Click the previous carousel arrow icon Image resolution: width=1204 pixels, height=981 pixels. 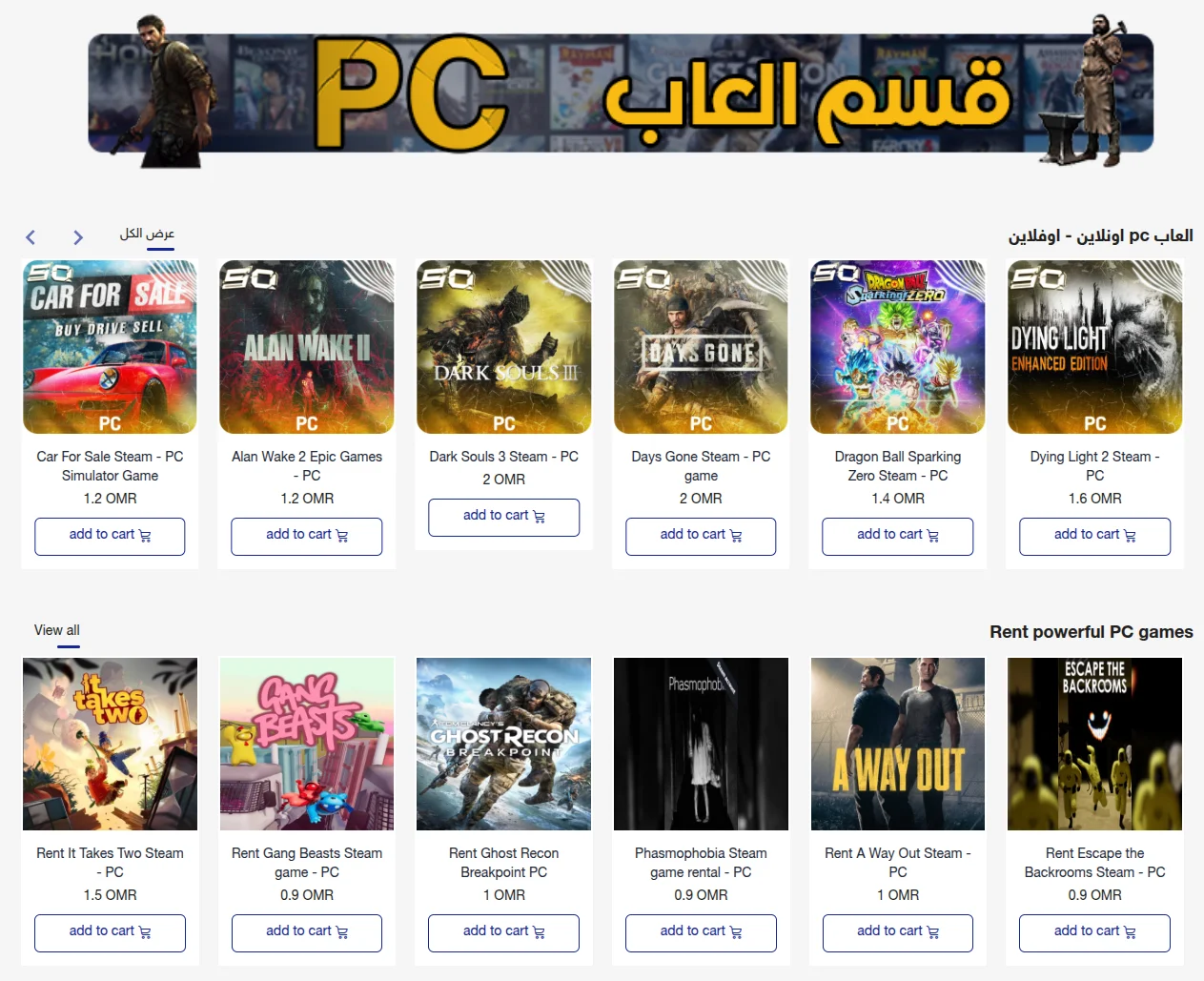tap(31, 237)
